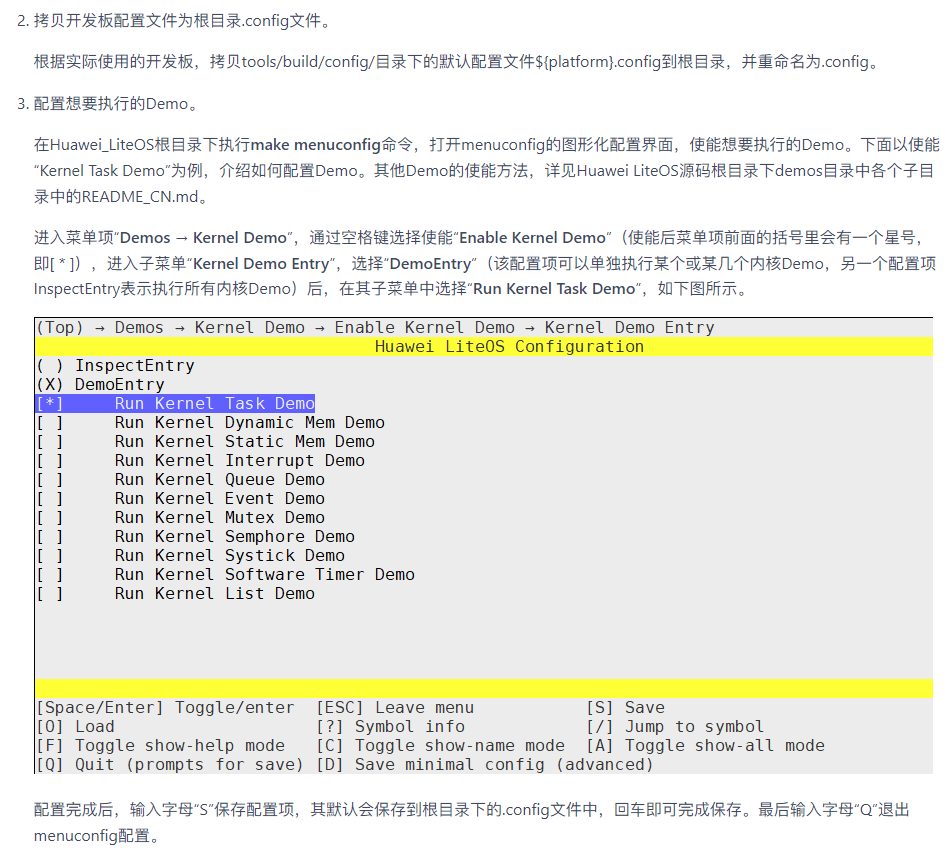Viewport: 948px width, 859px height.
Task: Enable Run Kernel List Demo checkbox
Action: 50,594
